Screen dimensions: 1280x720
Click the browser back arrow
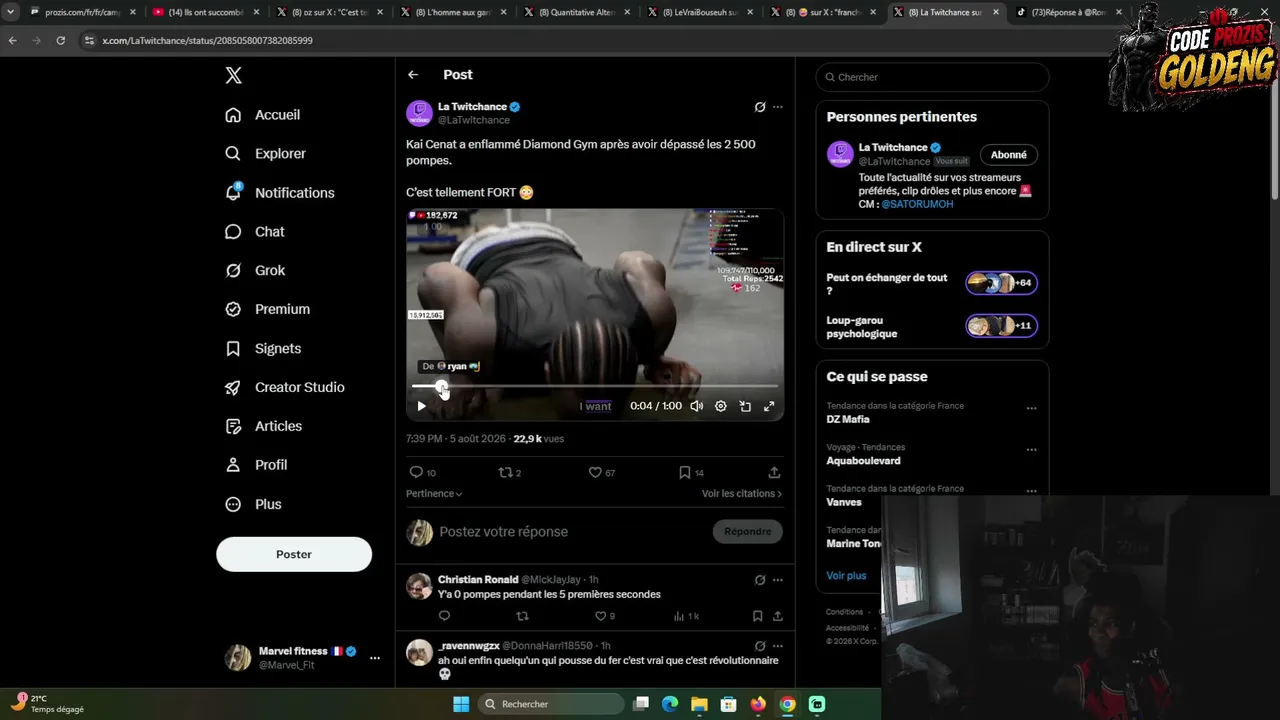click(x=13, y=40)
